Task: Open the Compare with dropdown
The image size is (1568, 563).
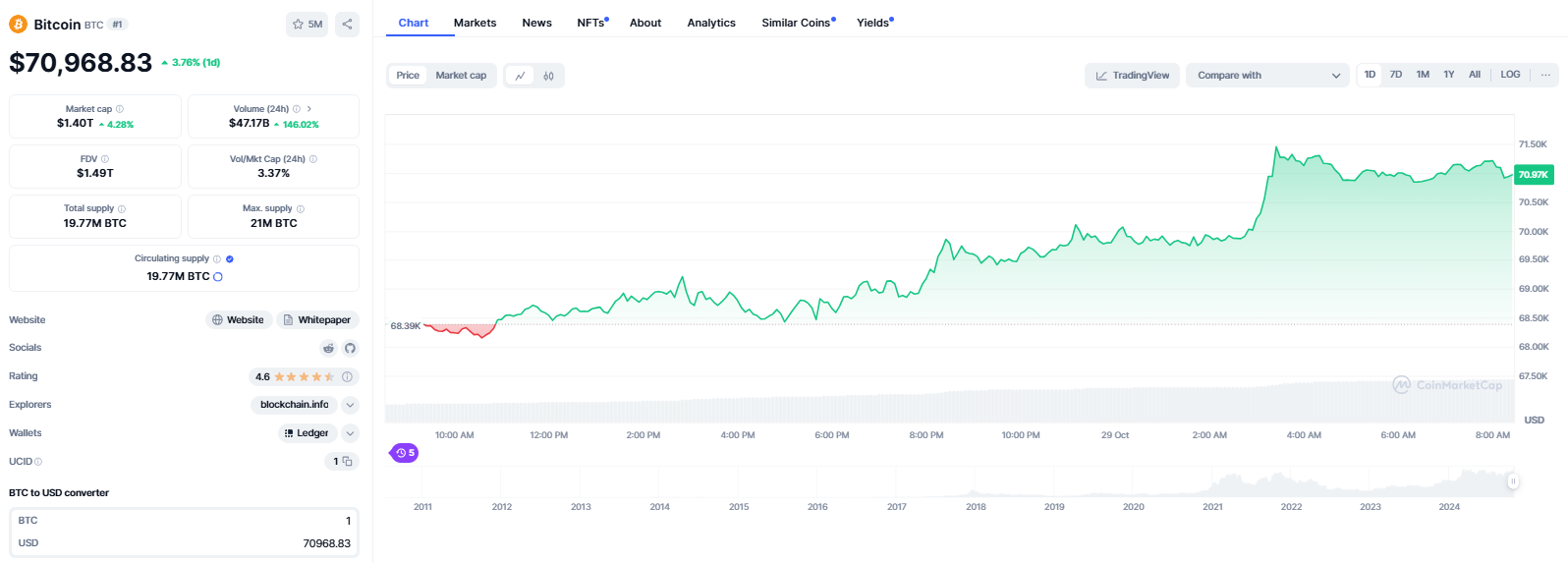Action: point(1267,76)
